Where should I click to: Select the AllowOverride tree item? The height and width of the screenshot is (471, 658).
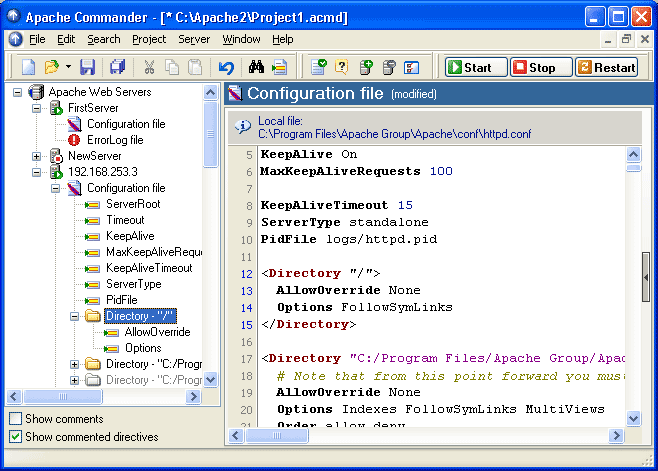157,332
